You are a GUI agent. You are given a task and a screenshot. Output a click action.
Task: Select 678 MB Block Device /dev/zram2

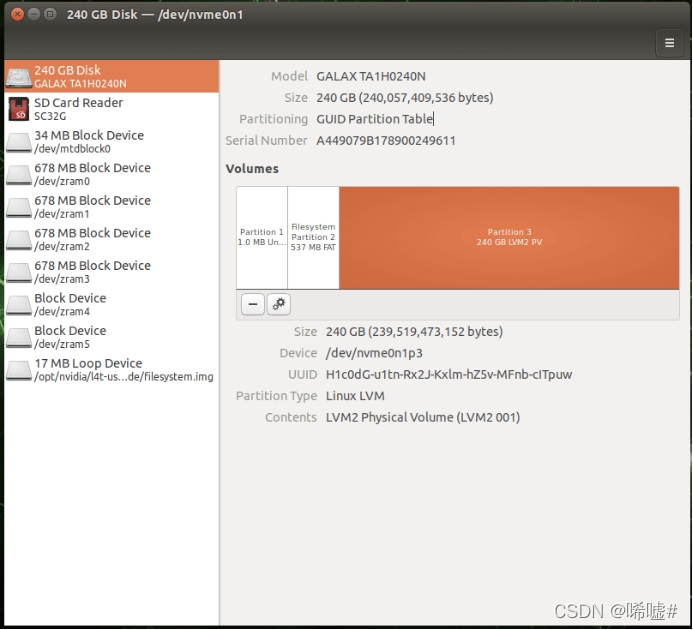(111, 239)
